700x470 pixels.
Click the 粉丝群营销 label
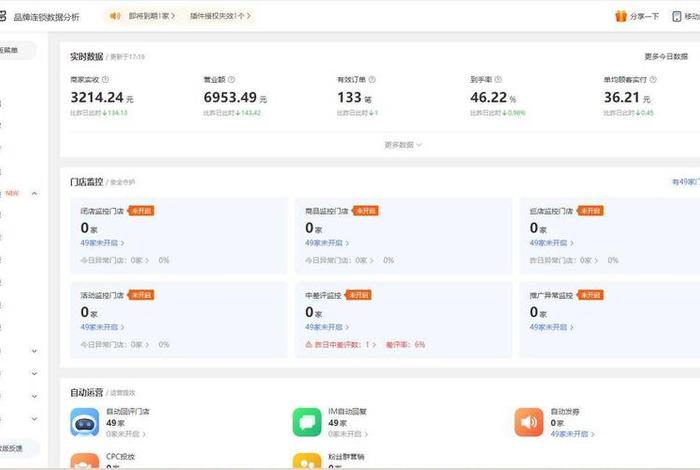click(x=346, y=457)
